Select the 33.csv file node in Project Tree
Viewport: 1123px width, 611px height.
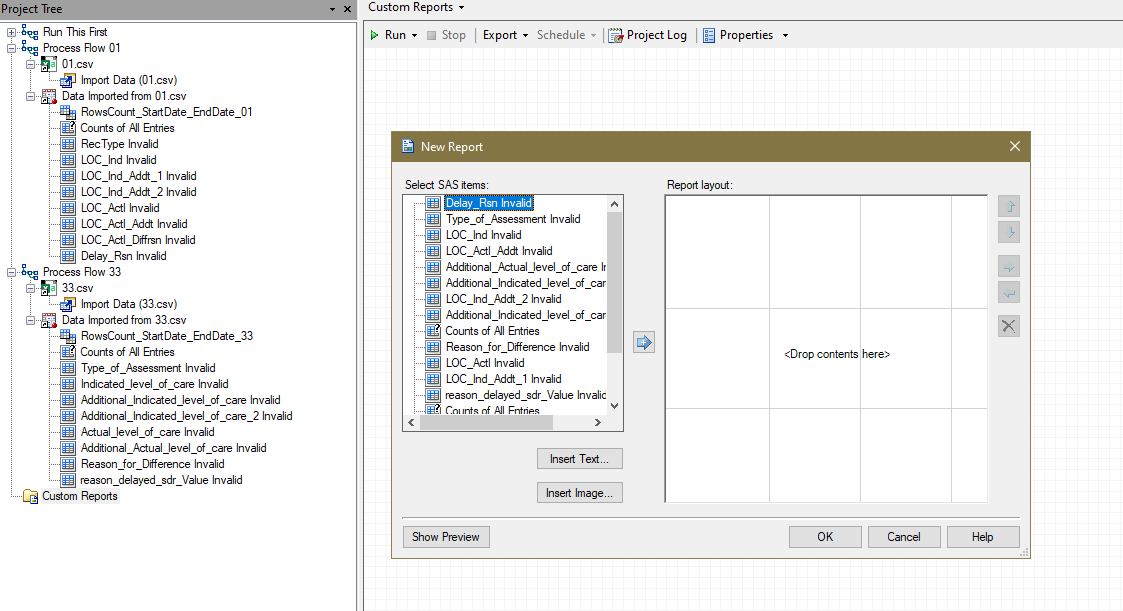77,288
